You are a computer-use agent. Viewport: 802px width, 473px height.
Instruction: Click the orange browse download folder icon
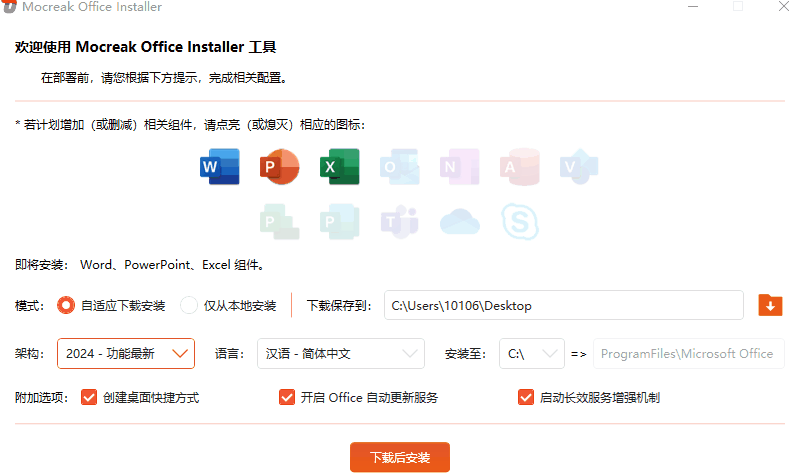(x=770, y=305)
